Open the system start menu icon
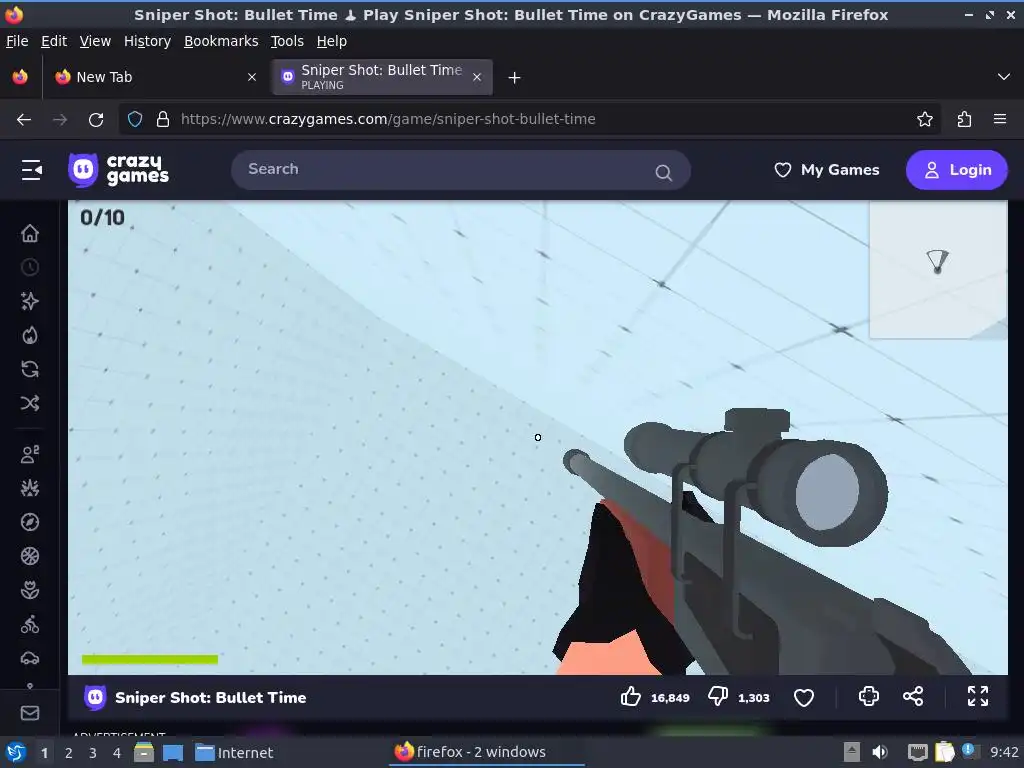The width and height of the screenshot is (1024, 768). click(x=16, y=752)
